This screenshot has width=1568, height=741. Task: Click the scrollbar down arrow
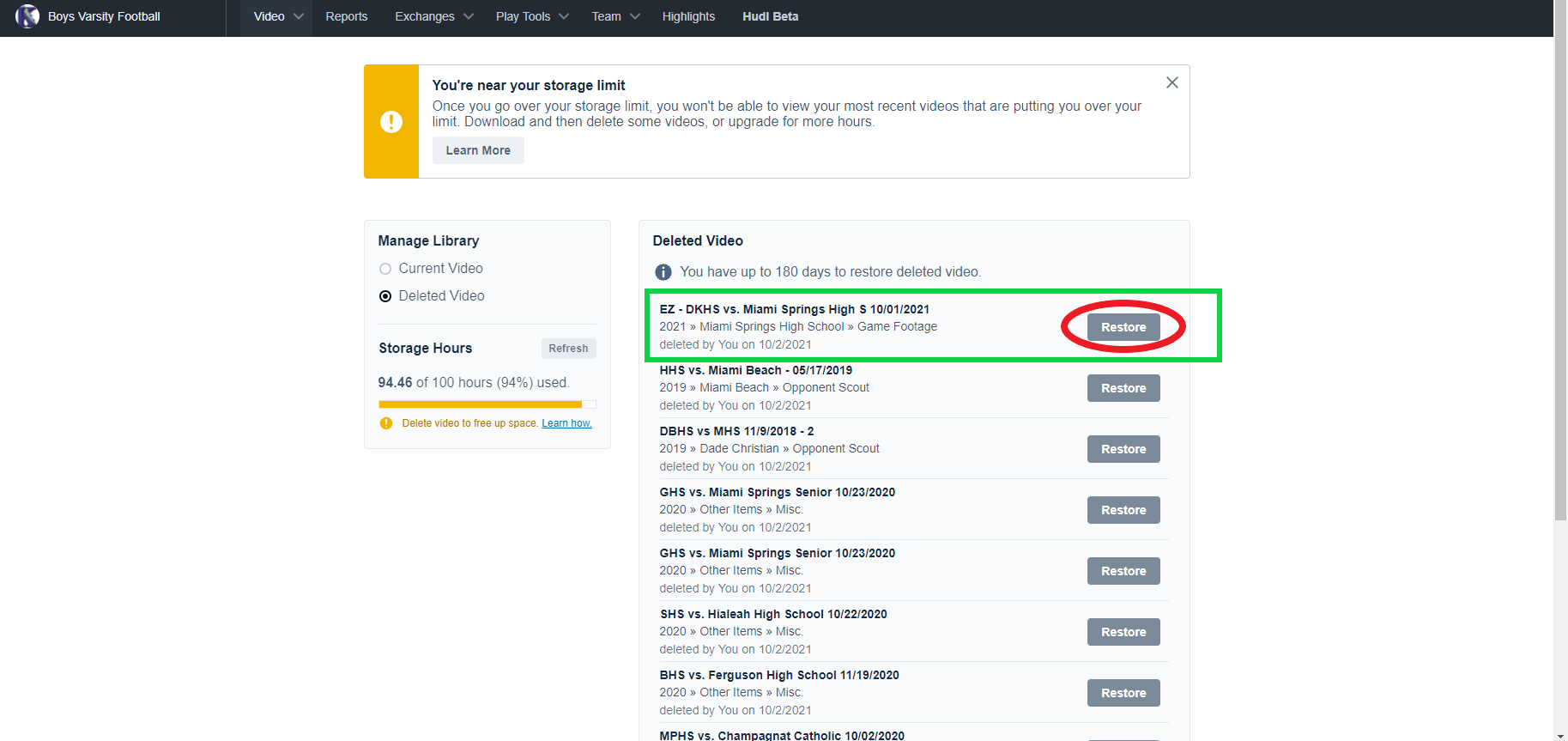[1560, 736]
